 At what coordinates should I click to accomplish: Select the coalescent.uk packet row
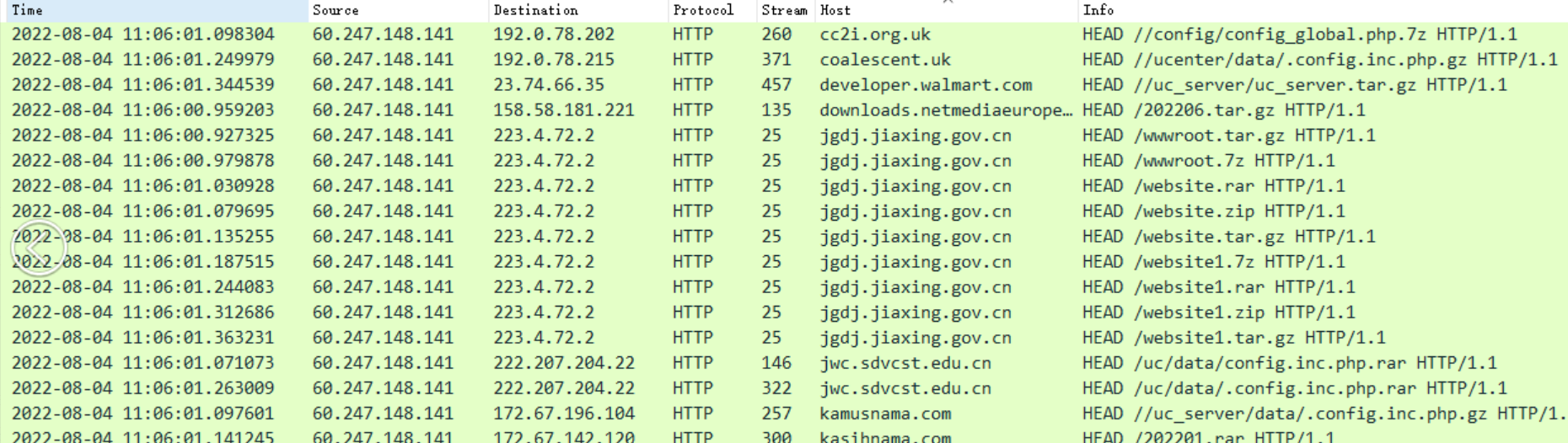pos(884,60)
